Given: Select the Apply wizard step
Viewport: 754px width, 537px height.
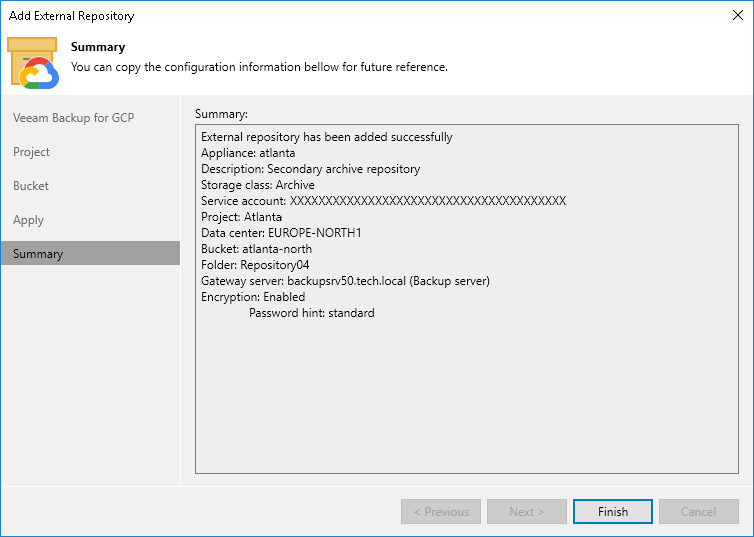Looking at the screenshot, I should tap(28, 220).
